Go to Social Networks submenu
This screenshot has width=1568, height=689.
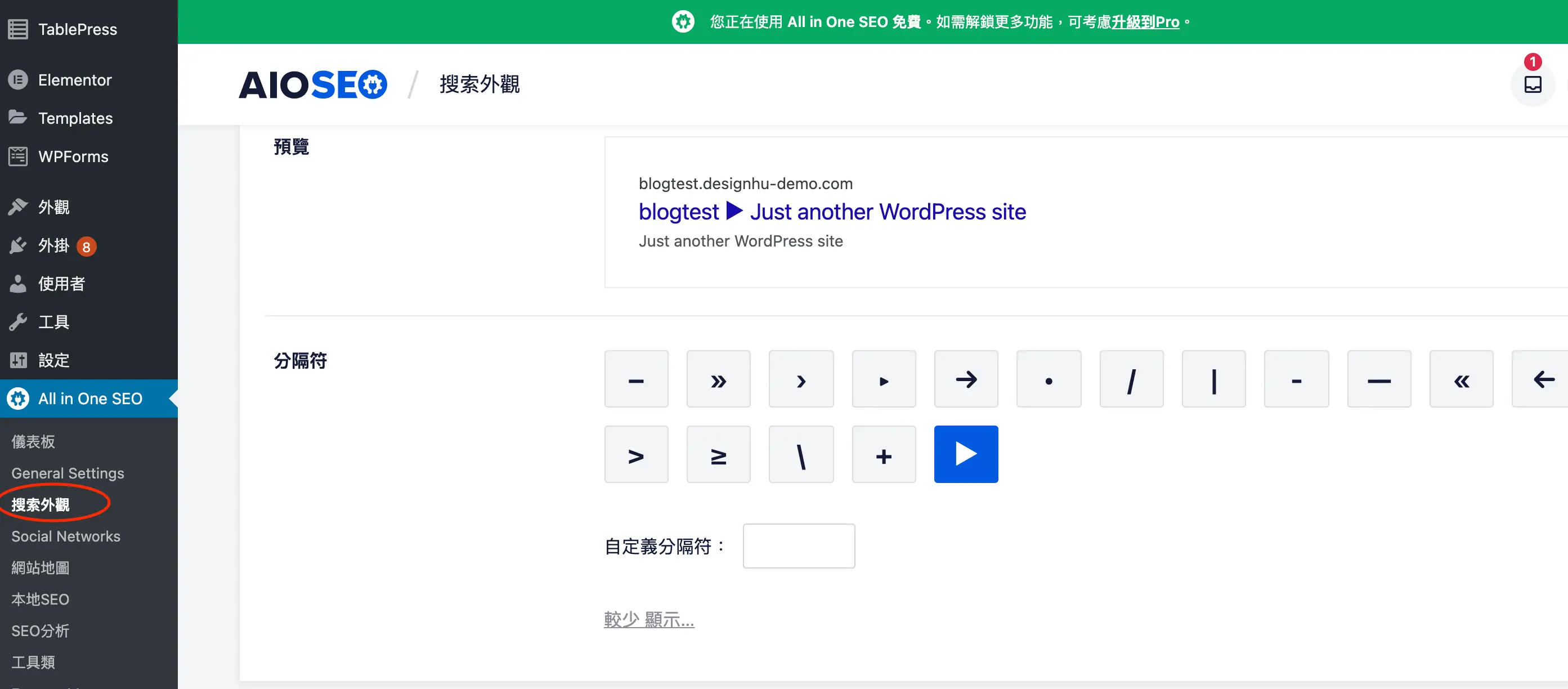[66, 536]
